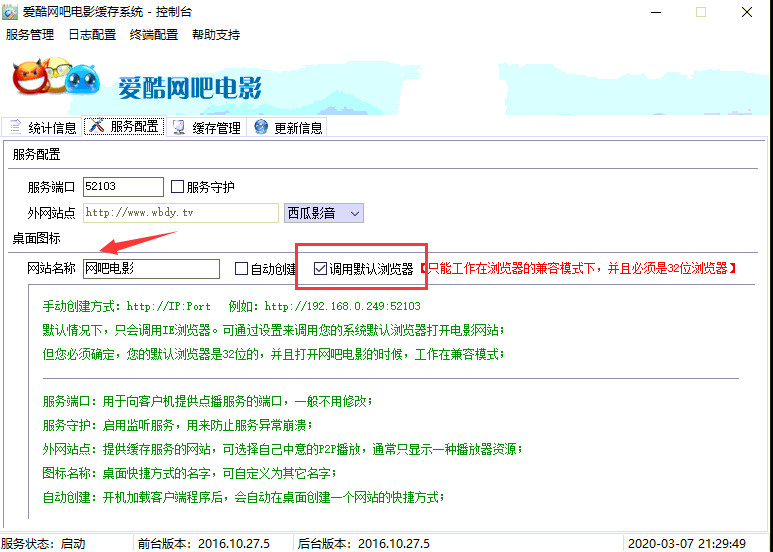This screenshot has width=773, height=552.
Task: Click the line starting 默认情况下
Action: 274,330
